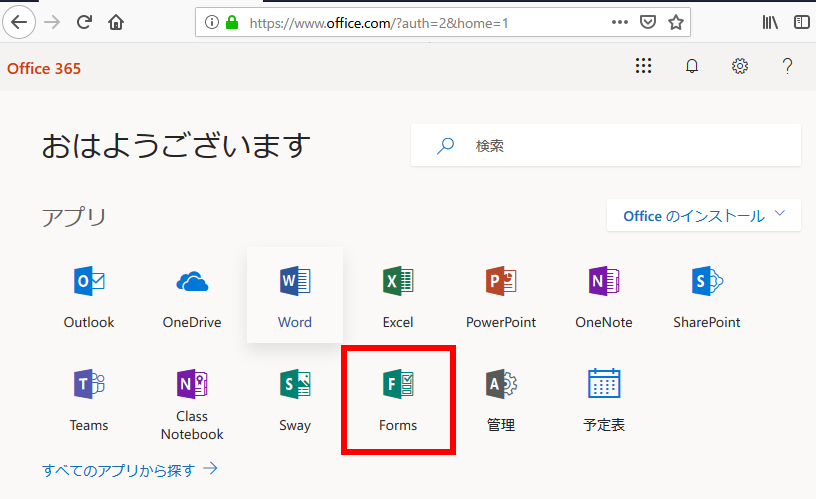Click the magnifier search icon
This screenshot has height=499, width=816.
(445, 146)
